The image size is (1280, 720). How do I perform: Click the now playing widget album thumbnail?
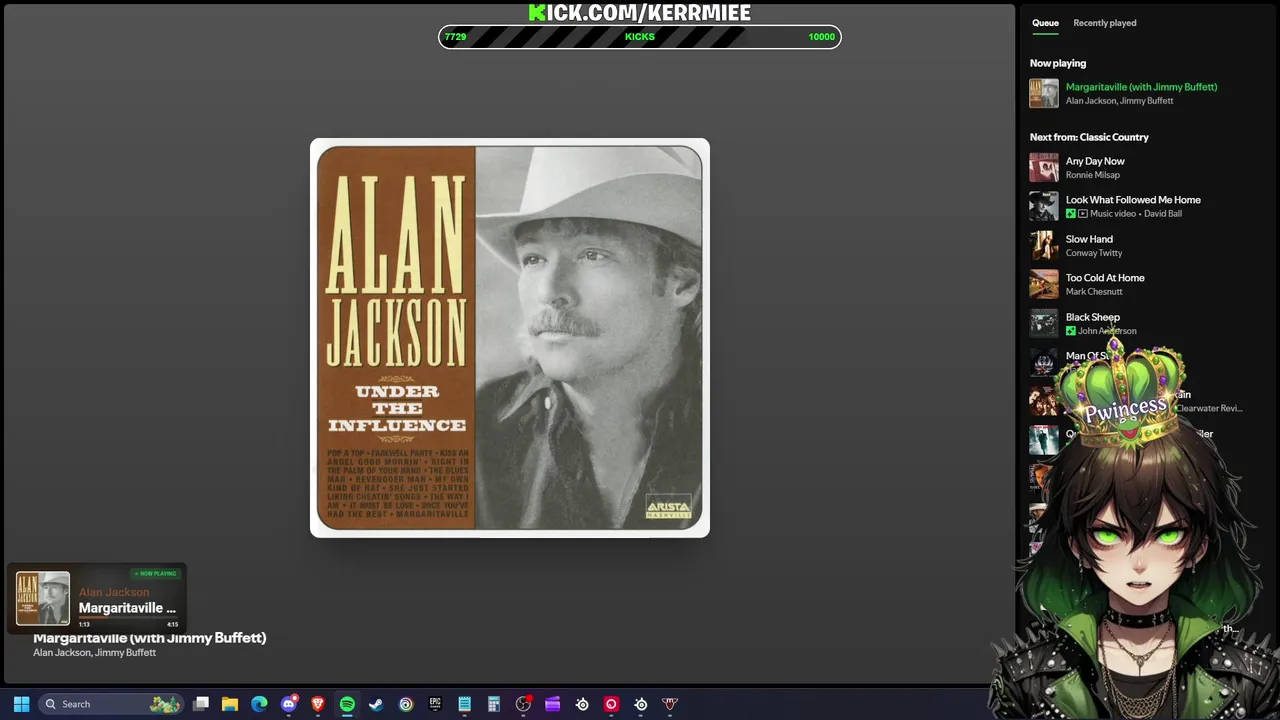tap(42, 598)
